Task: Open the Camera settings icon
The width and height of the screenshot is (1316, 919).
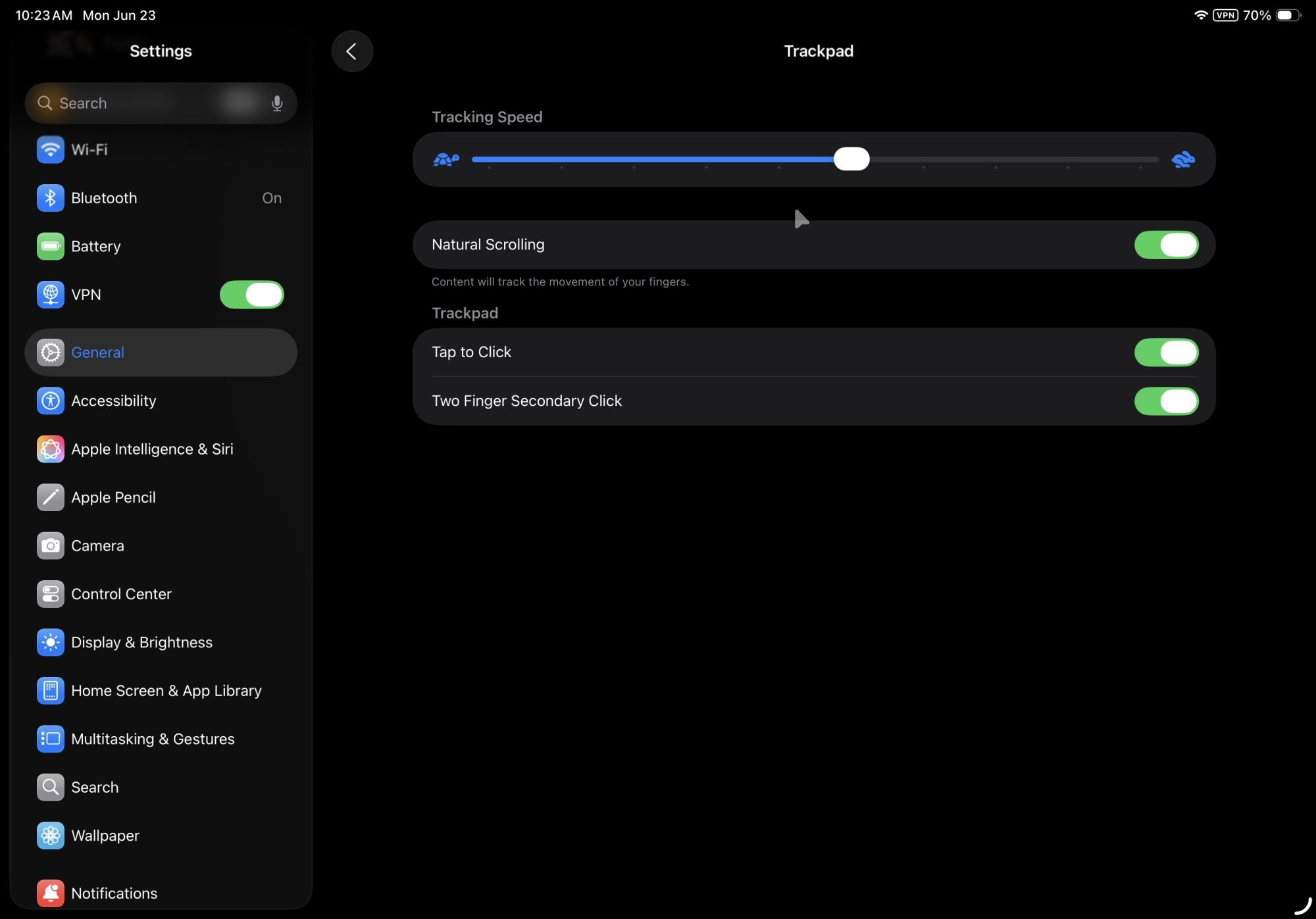Action: pyautogui.click(x=51, y=546)
